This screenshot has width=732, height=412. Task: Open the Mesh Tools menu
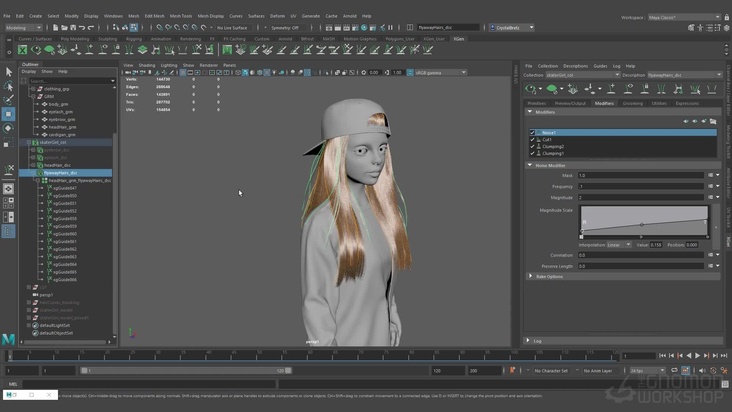(181, 16)
